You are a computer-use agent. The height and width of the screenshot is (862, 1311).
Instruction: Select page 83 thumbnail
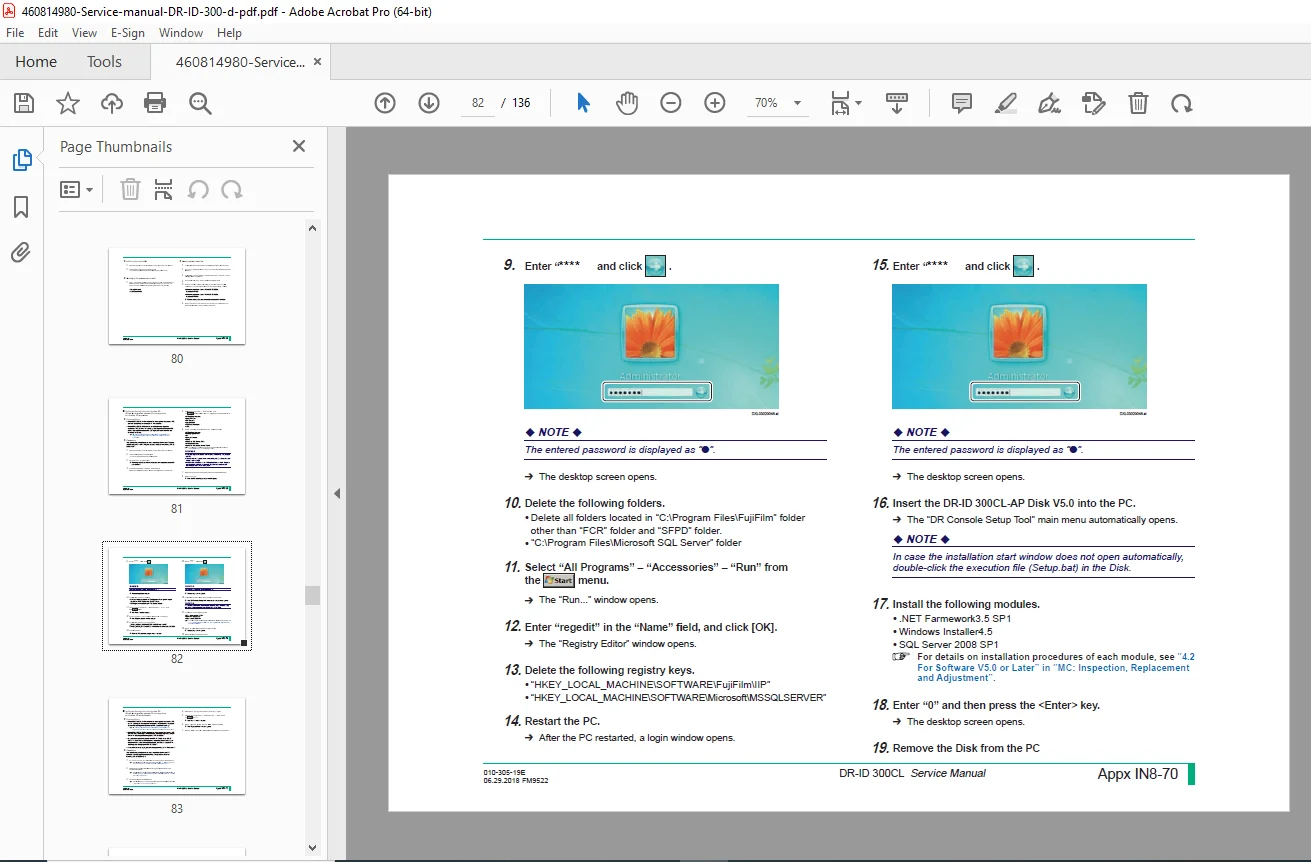[x=177, y=746]
